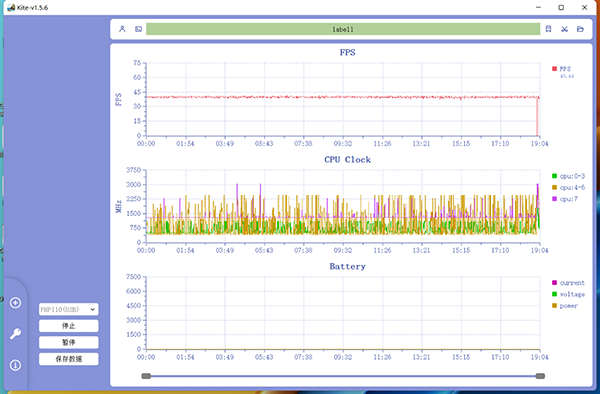600x394 pixels.
Task: Click the bookmark icon in top toolbar
Action: coord(548,29)
